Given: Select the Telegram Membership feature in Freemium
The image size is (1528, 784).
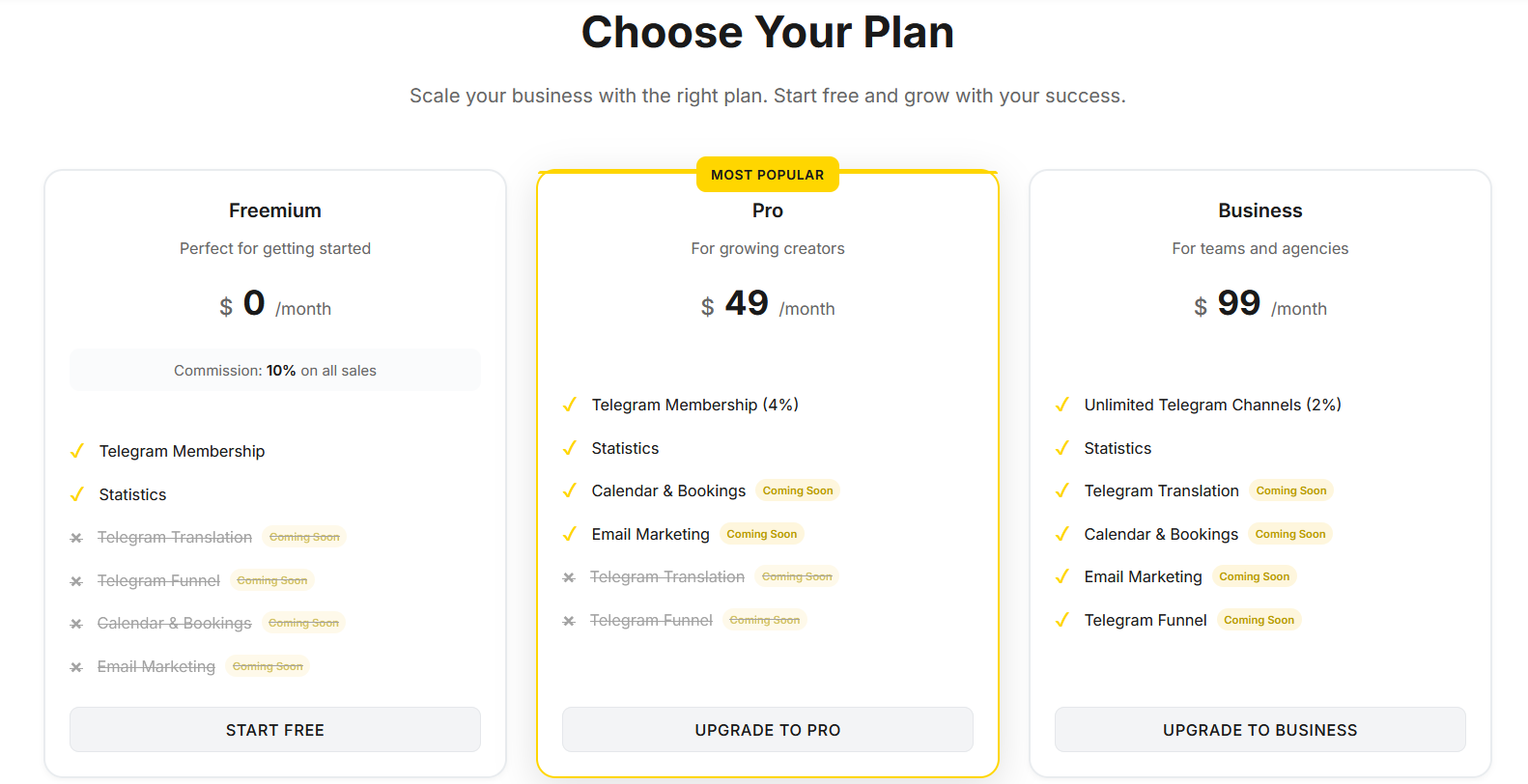Looking at the screenshot, I should [x=182, y=450].
